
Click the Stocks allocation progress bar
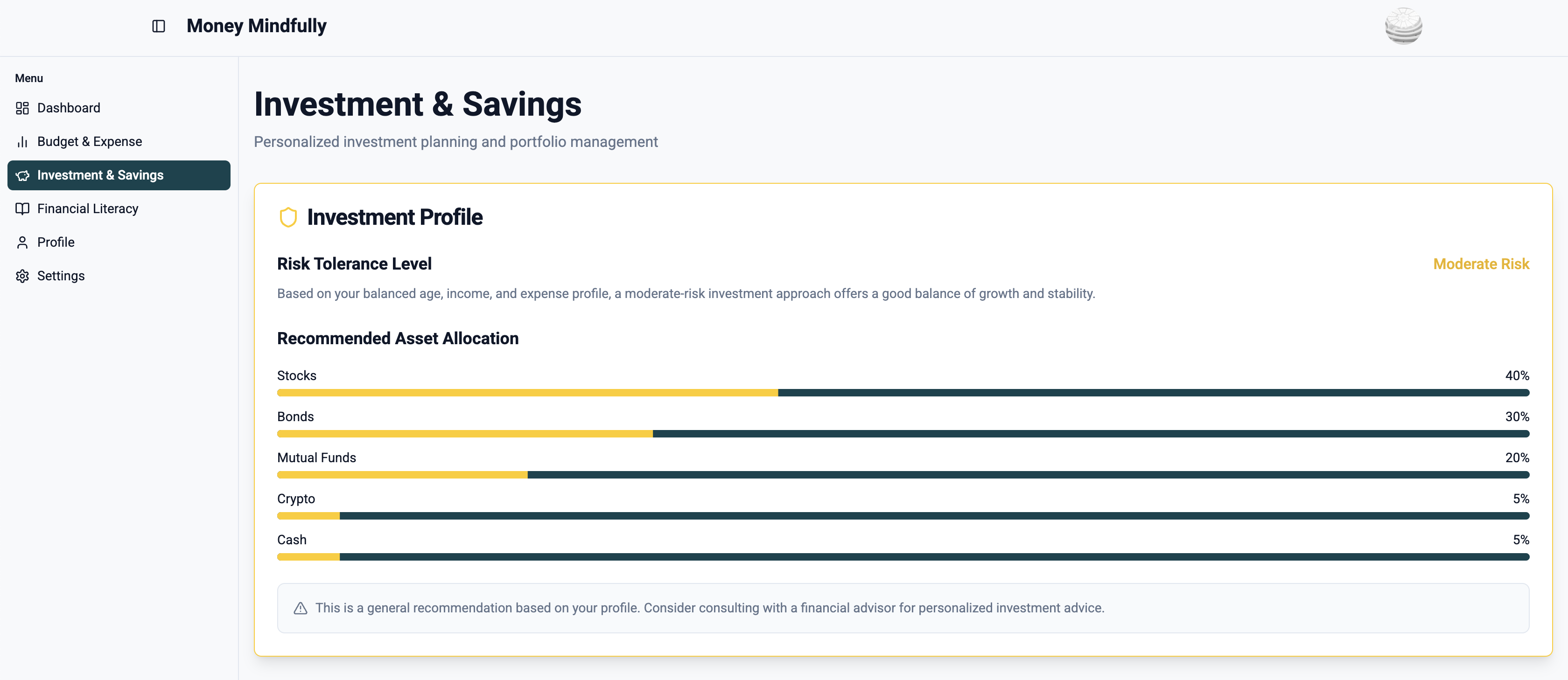point(903,393)
